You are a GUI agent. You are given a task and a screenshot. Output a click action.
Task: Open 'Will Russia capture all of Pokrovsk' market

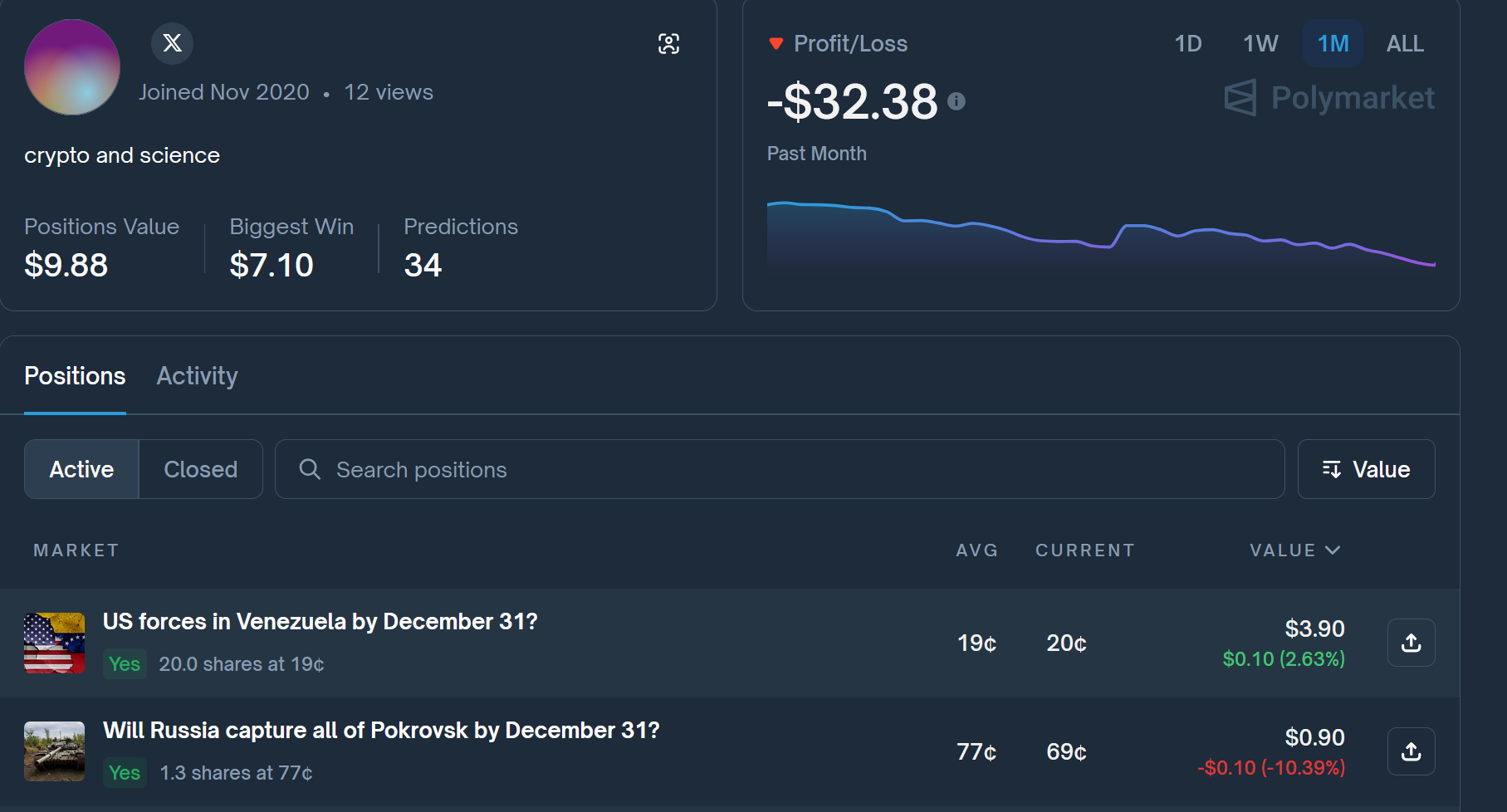click(381, 730)
